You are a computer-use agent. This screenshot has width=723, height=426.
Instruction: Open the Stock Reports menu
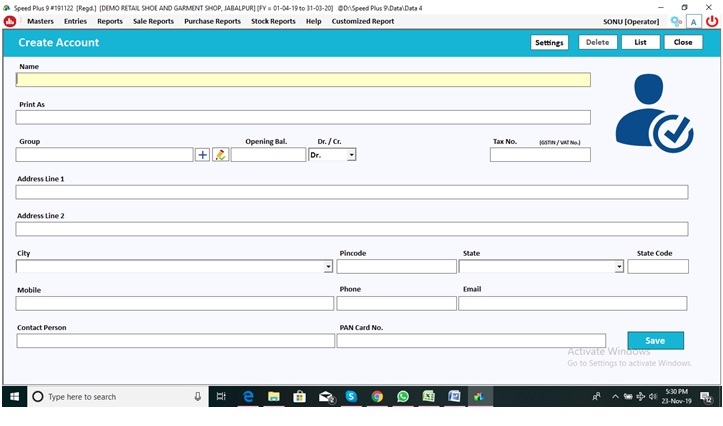273,21
